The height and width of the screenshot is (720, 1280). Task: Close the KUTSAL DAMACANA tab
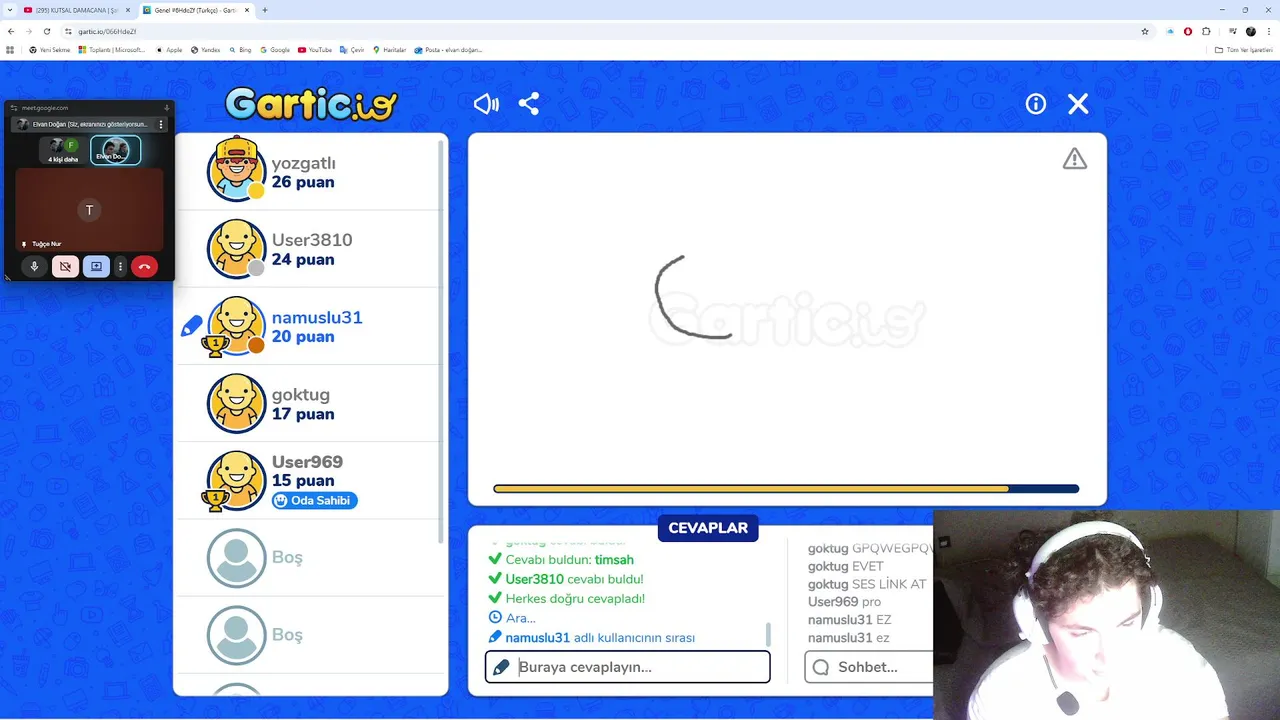[127, 10]
